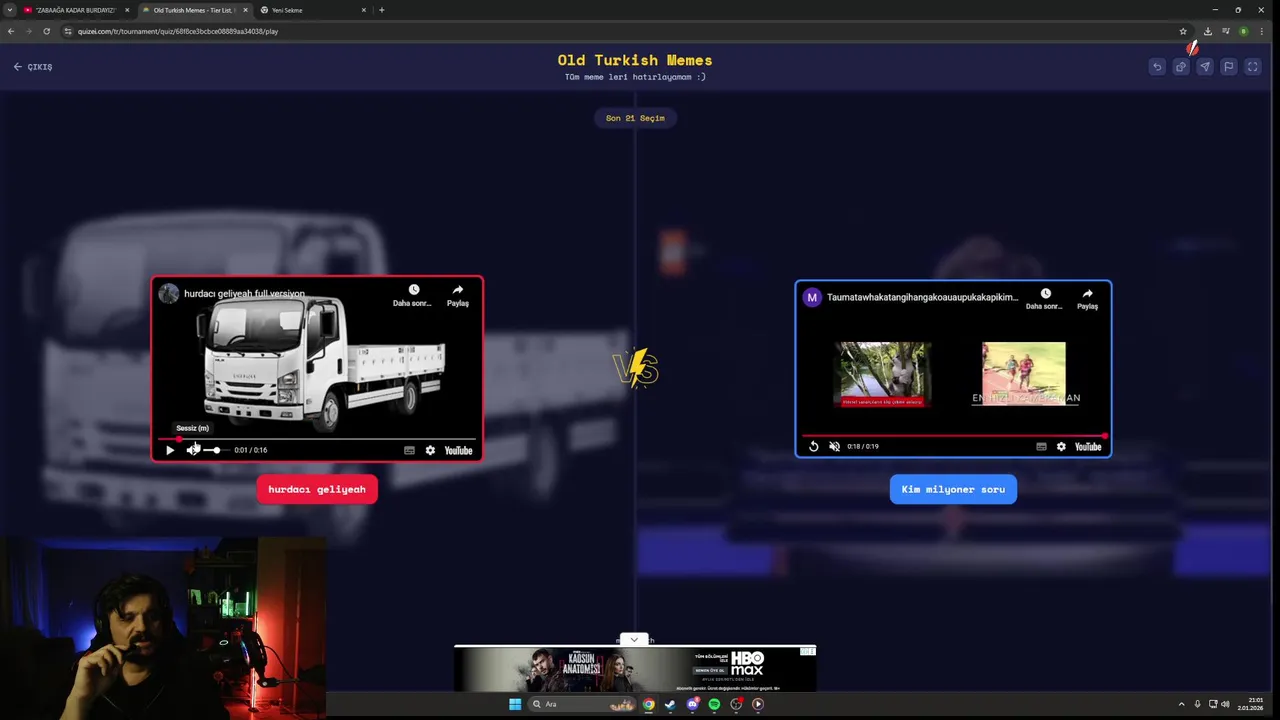Seek on the left video progress bar
The image size is (1280, 720).
(x=316, y=439)
